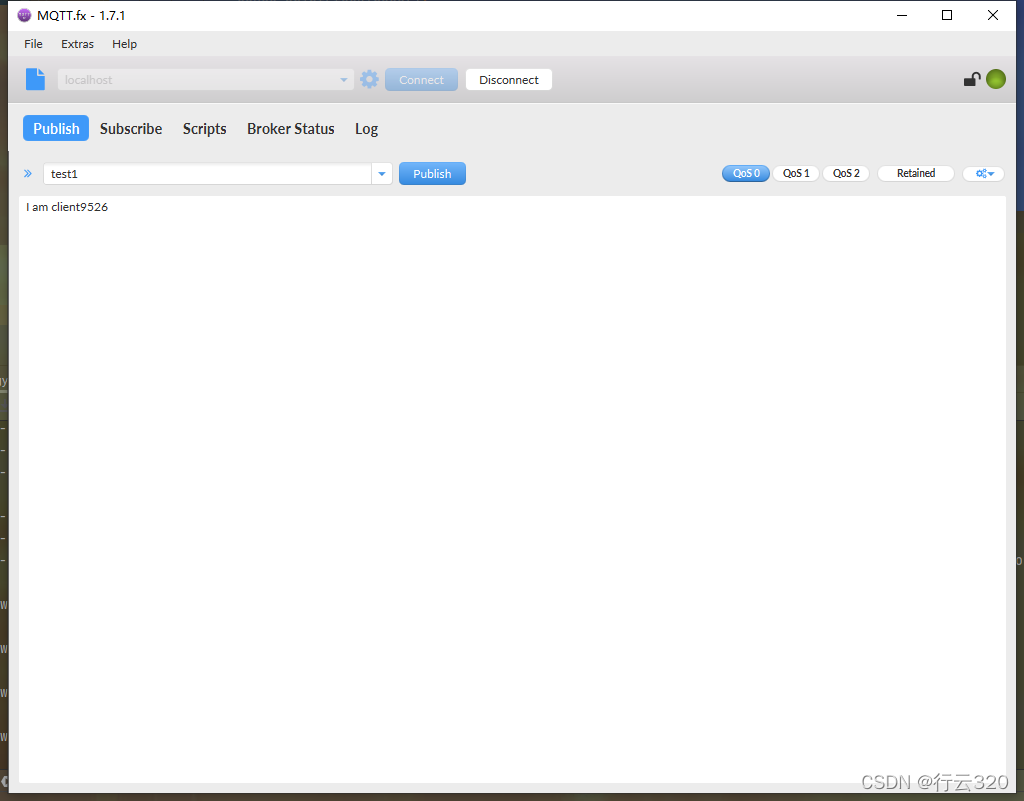The width and height of the screenshot is (1024, 801).
Task: Open the File menu
Action: pyautogui.click(x=33, y=44)
